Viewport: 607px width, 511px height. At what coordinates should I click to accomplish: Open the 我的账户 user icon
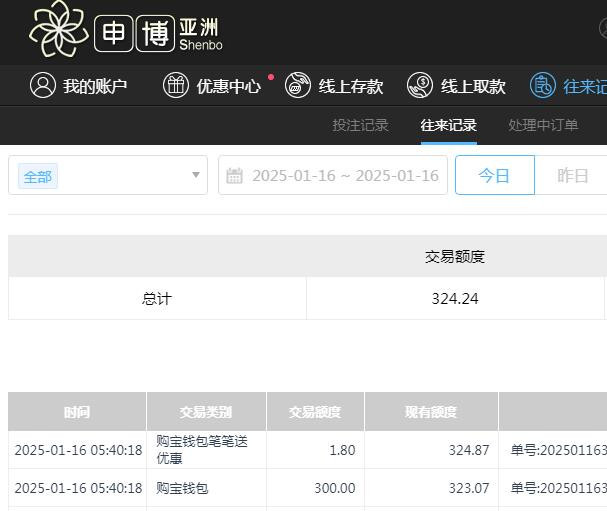click(x=43, y=85)
